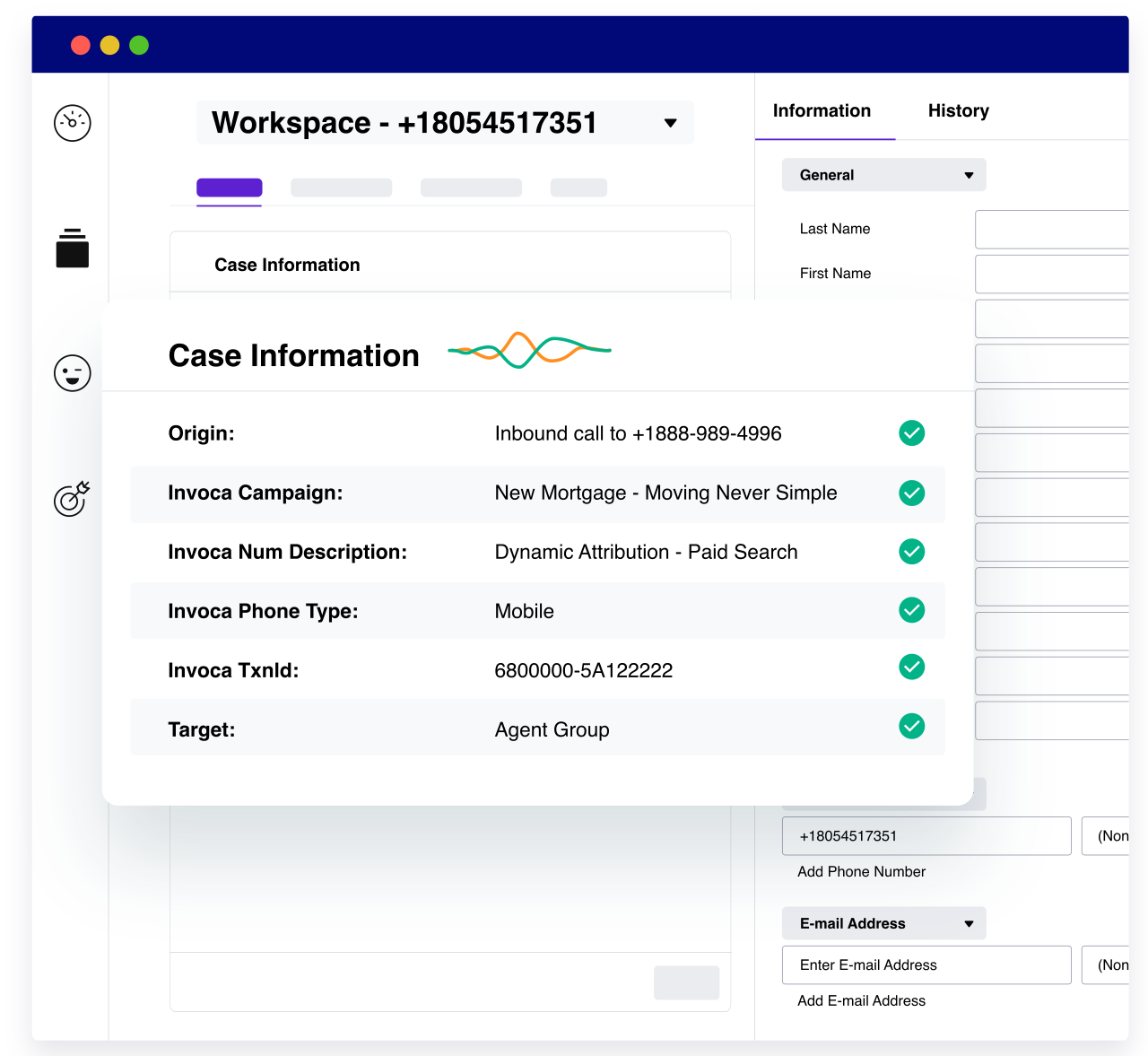
Task: Click the green checkmark for Invoca Phone Type
Action: tap(912, 610)
